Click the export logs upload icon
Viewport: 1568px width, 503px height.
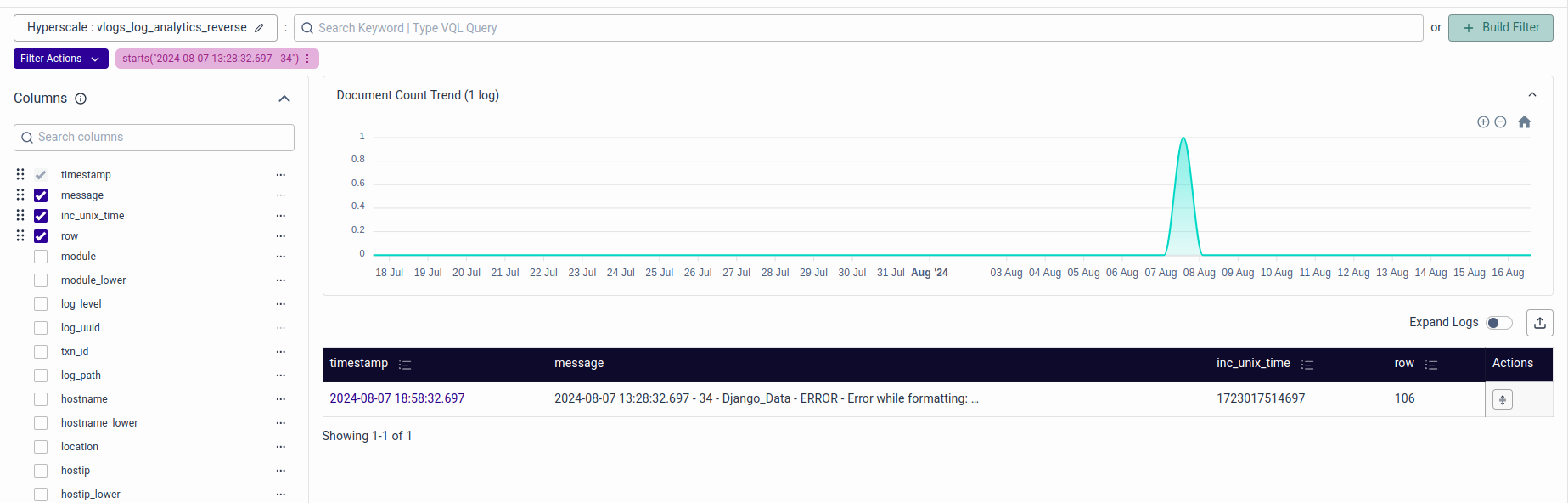click(x=1539, y=323)
